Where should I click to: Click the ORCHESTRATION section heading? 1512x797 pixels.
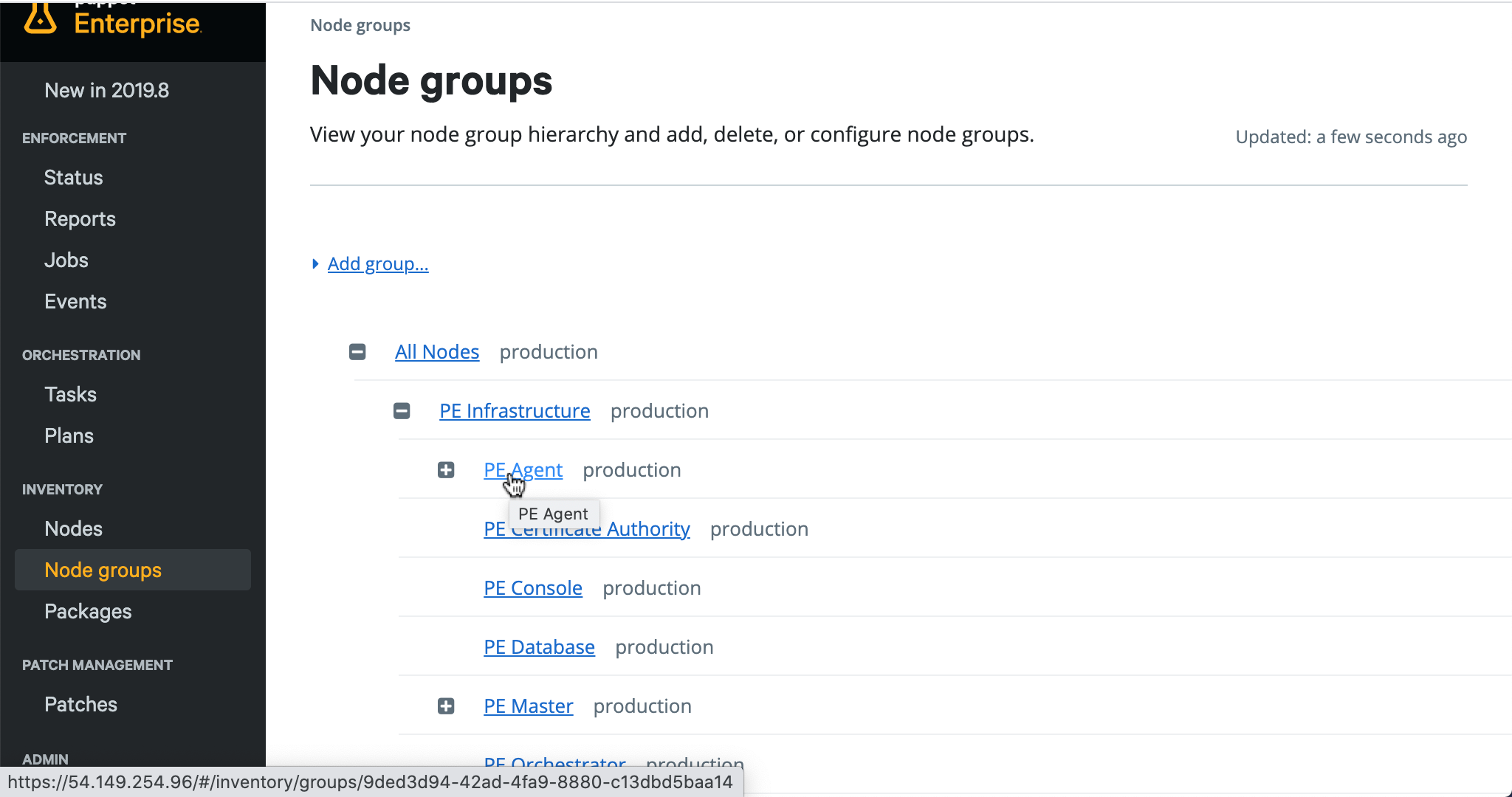81,355
